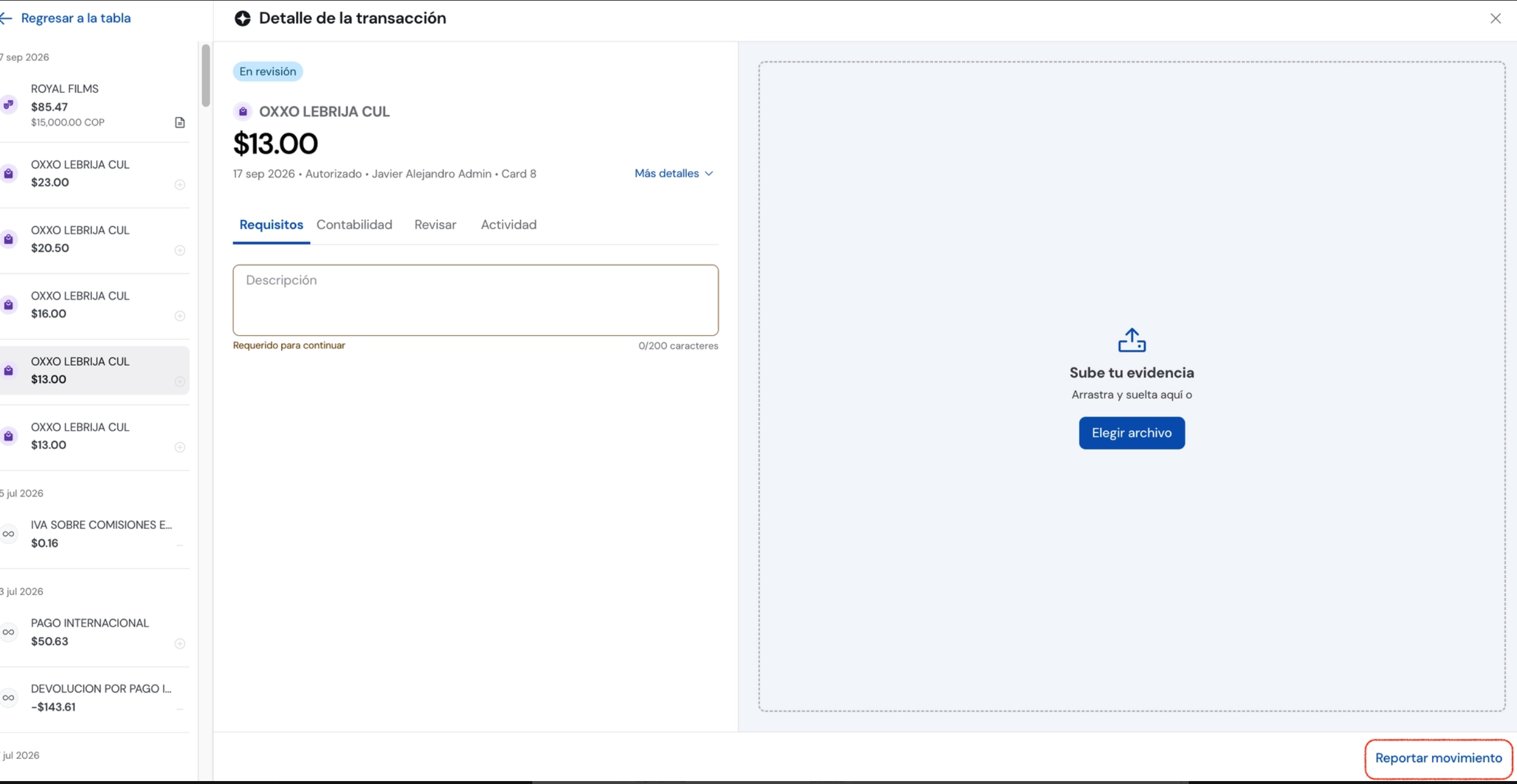The width and height of the screenshot is (1517, 784).
Task: Click the transaction list scrollbar handle
Action: 206,76
